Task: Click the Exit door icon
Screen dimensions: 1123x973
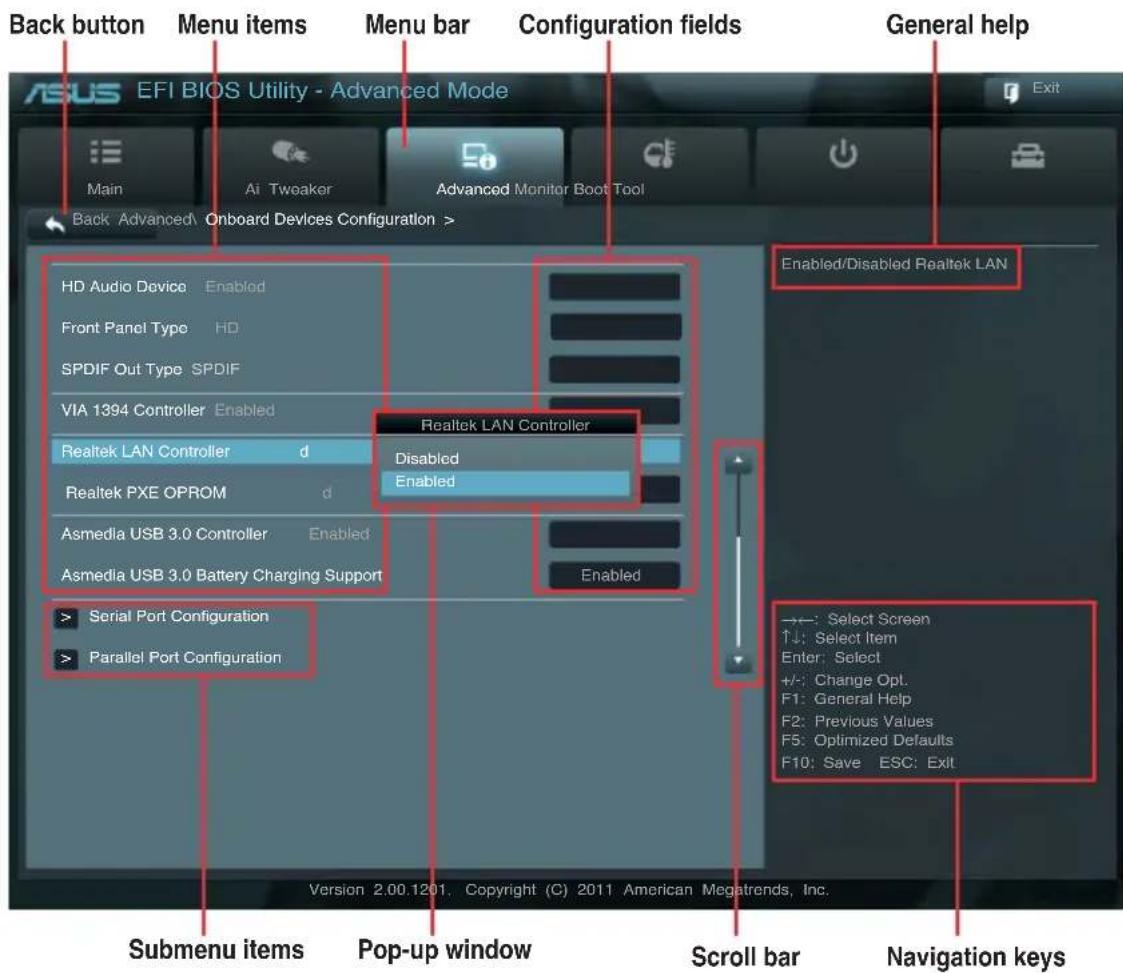Action: pyautogui.click(x=1011, y=92)
